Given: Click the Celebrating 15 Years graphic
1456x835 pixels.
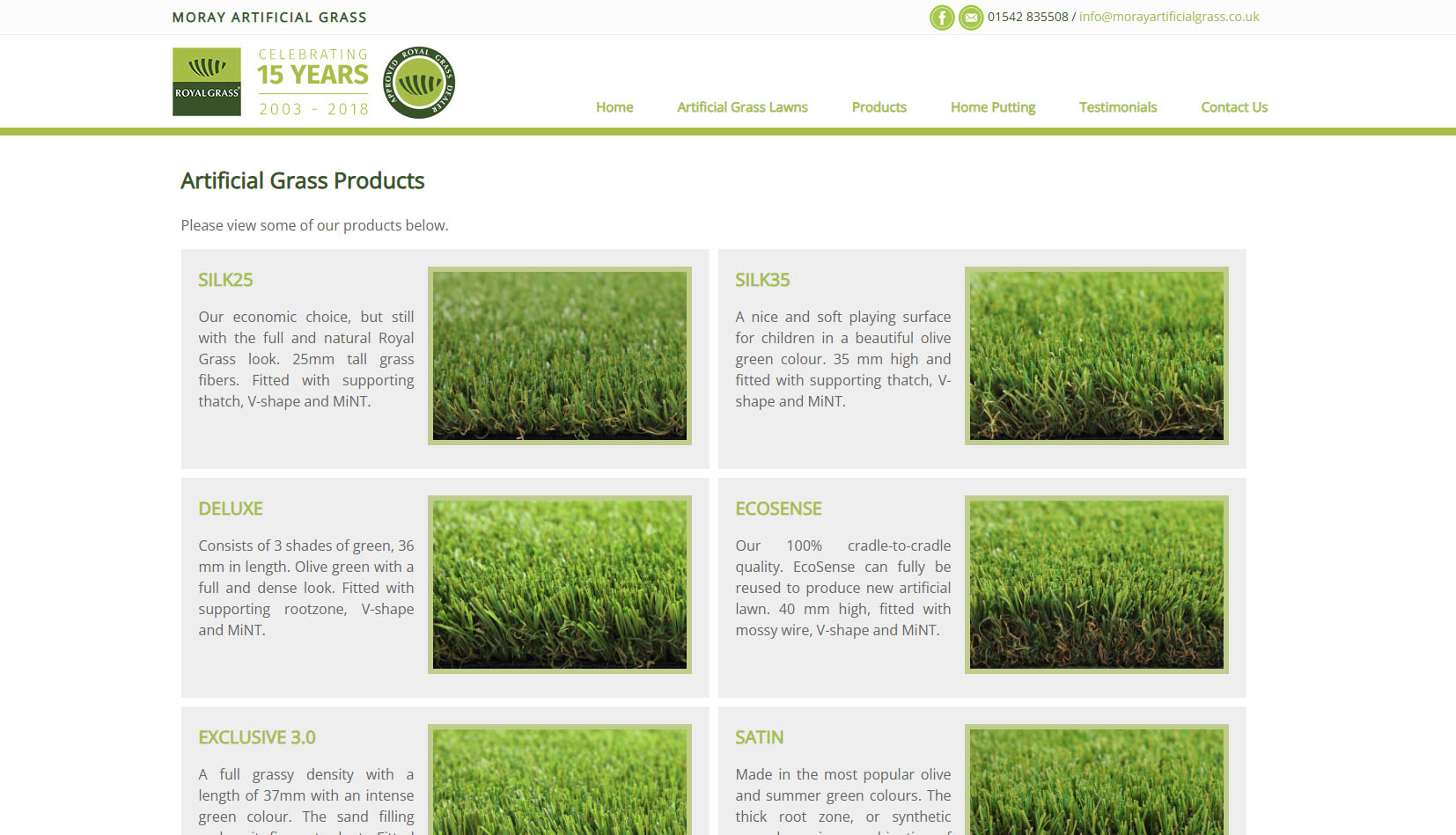Looking at the screenshot, I should click(313, 82).
